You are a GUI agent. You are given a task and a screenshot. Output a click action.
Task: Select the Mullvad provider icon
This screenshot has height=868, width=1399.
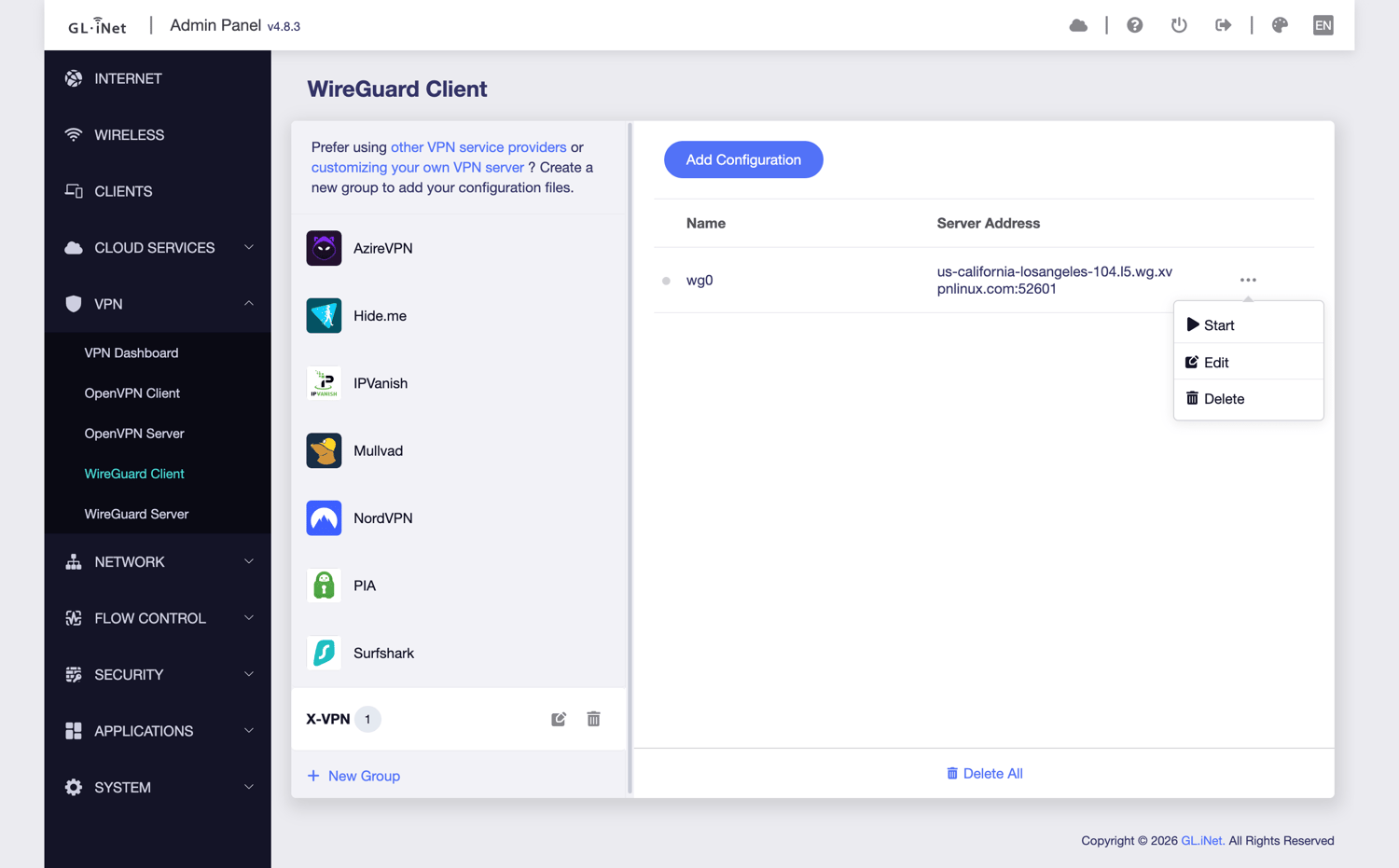coord(324,450)
